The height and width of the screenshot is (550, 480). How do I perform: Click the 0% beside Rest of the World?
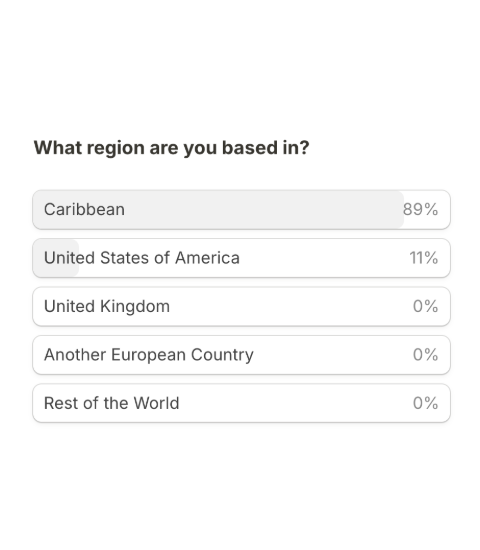[x=425, y=403]
